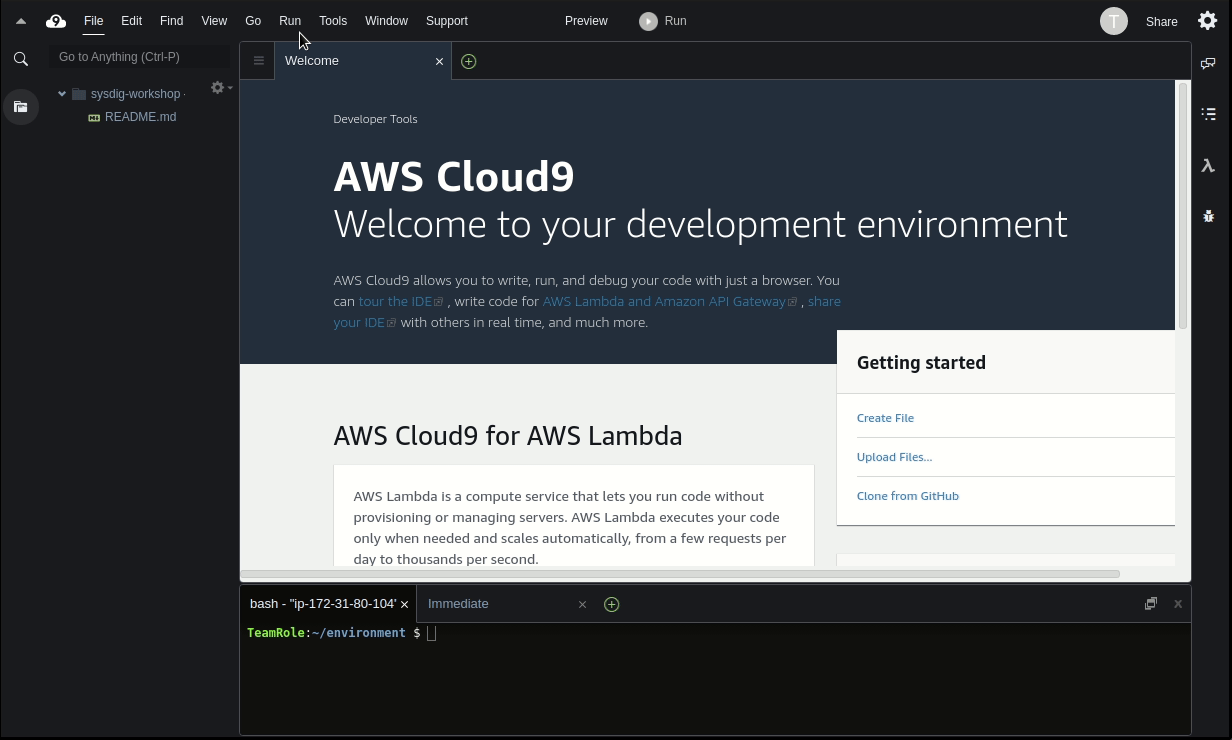Screen dimensions: 1232x740
Task: Click the Developer Tools label
Action: [x=375, y=119]
